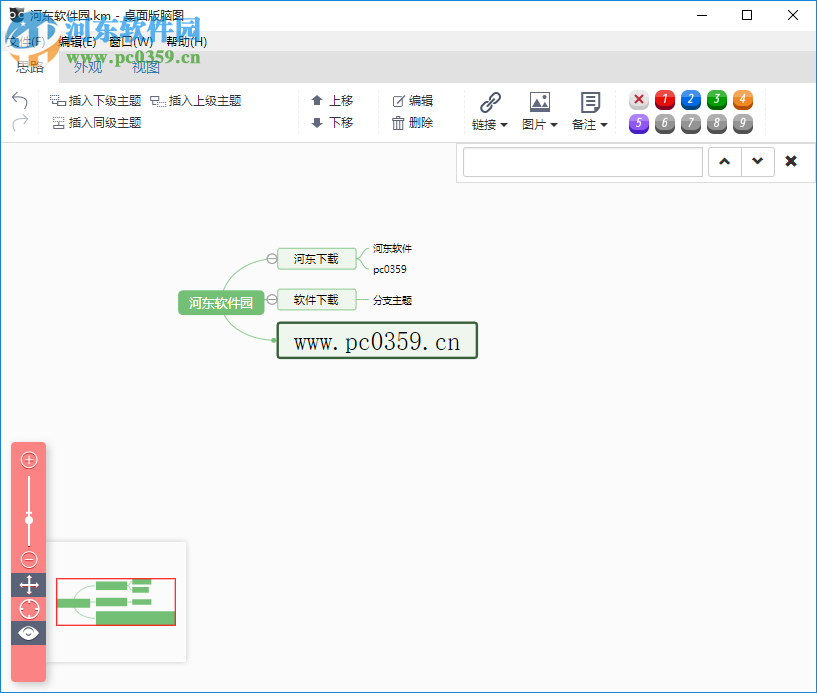Switch to the 思路 tab
This screenshot has height=693, width=817.
pyautogui.click(x=30, y=67)
